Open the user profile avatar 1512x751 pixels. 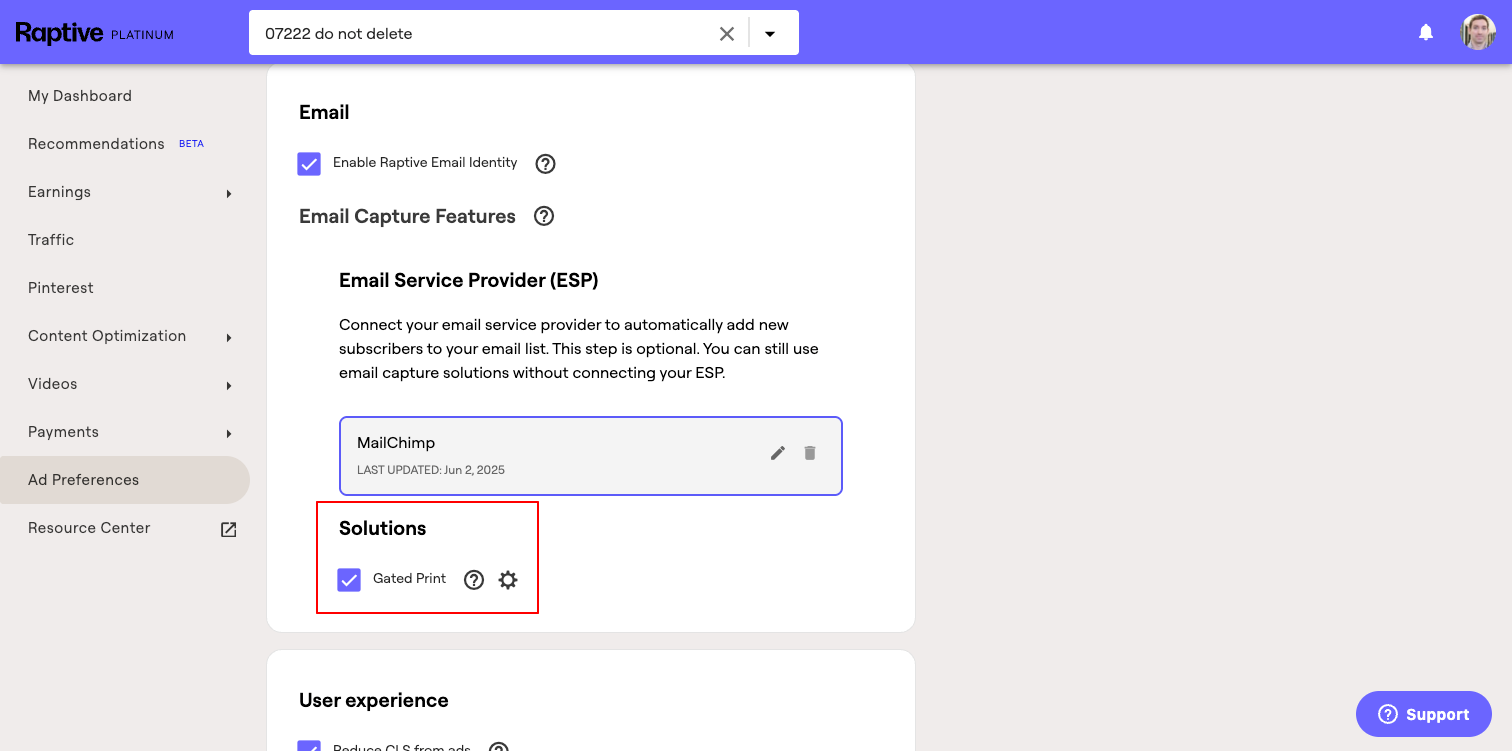click(x=1478, y=32)
